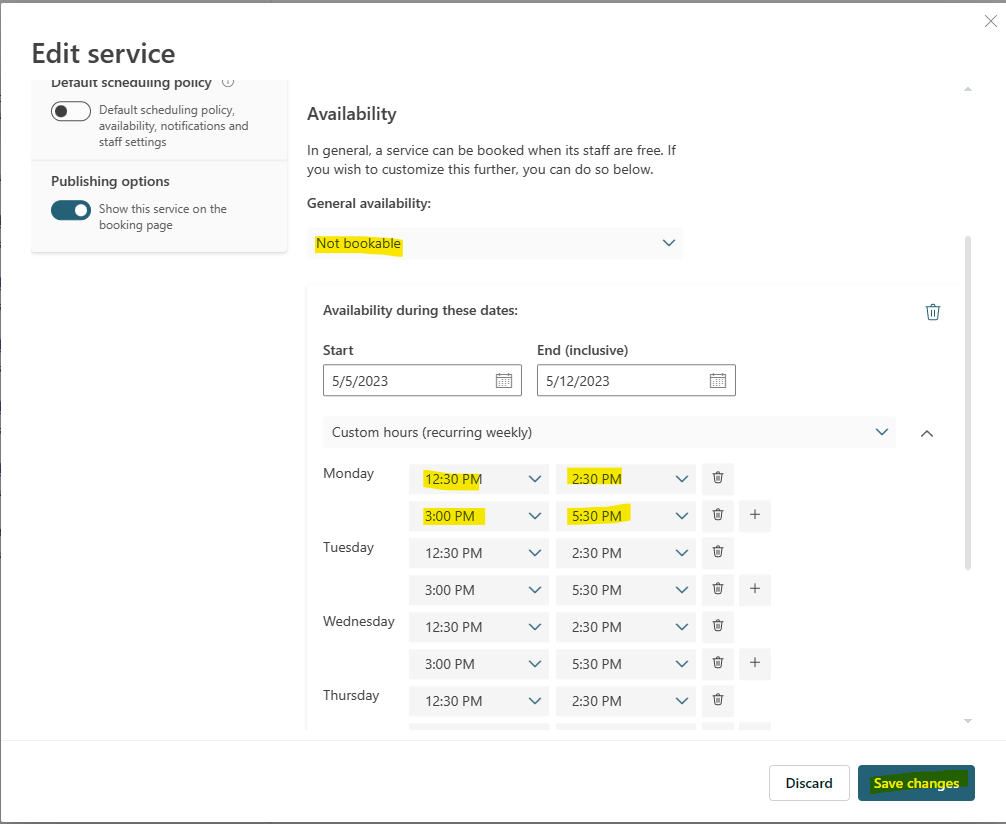Click Availability during these dates label
The width and height of the screenshot is (1006, 824).
tap(420, 311)
